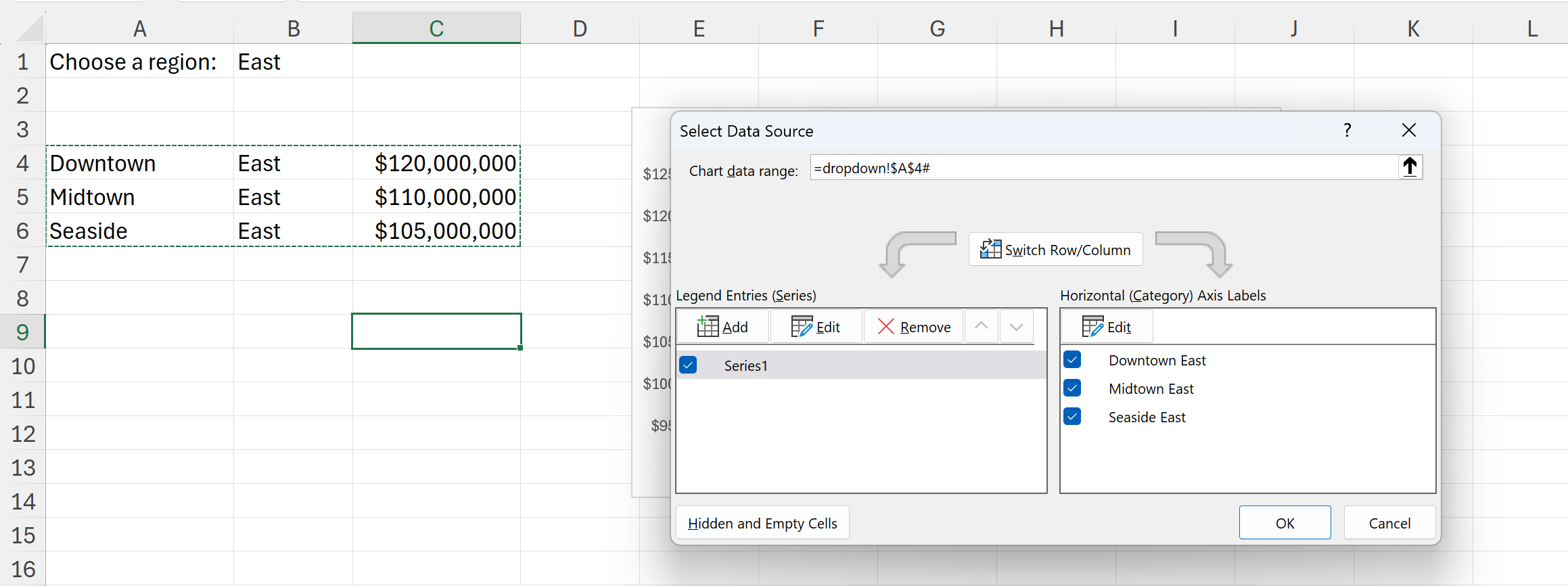Add a new legend series

coord(722,328)
